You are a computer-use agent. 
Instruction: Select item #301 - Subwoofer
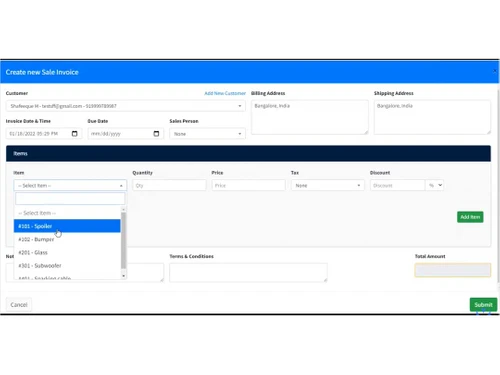coord(67,266)
